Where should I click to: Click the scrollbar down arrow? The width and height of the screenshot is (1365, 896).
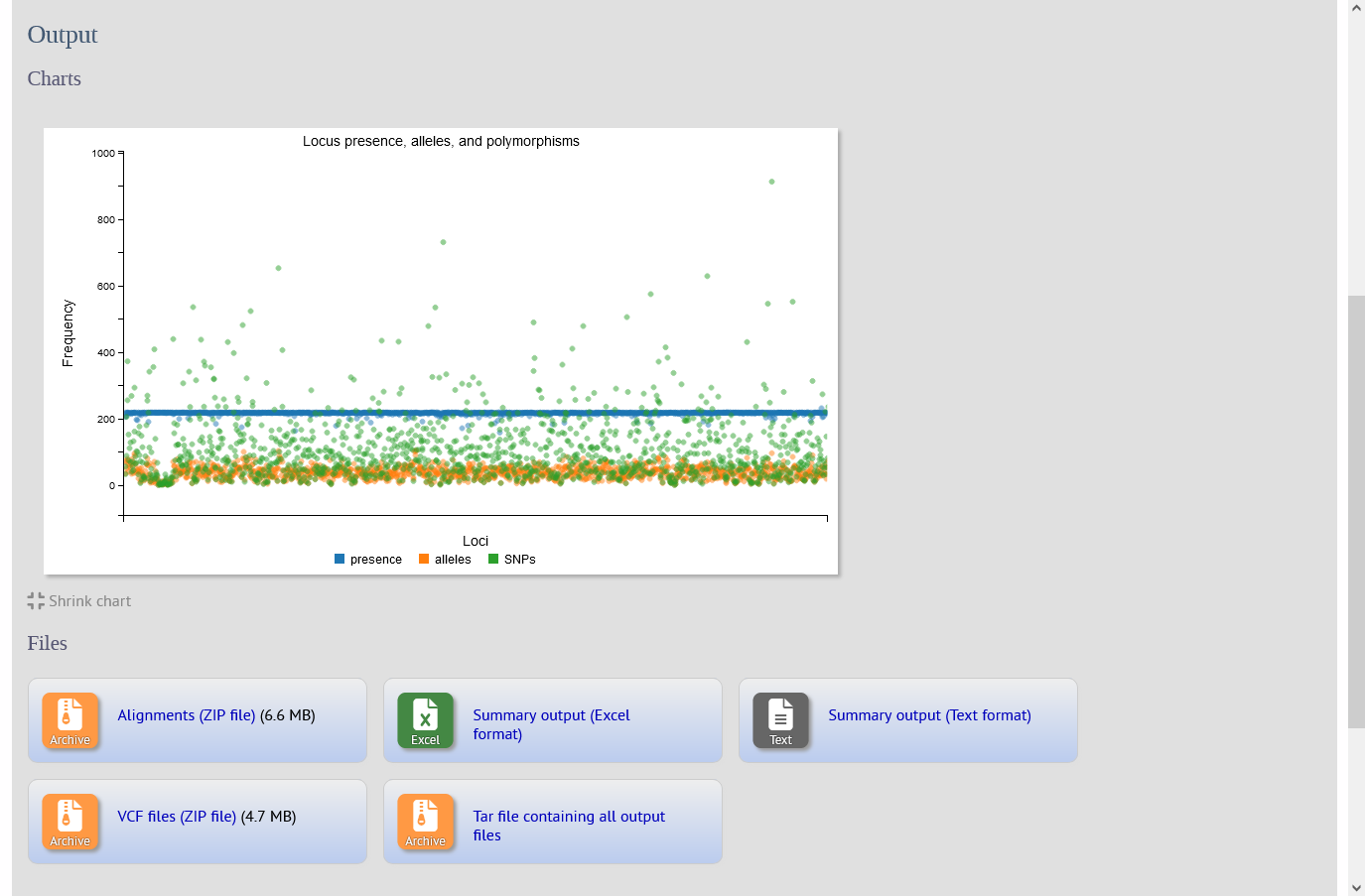(x=1356, y=887)
